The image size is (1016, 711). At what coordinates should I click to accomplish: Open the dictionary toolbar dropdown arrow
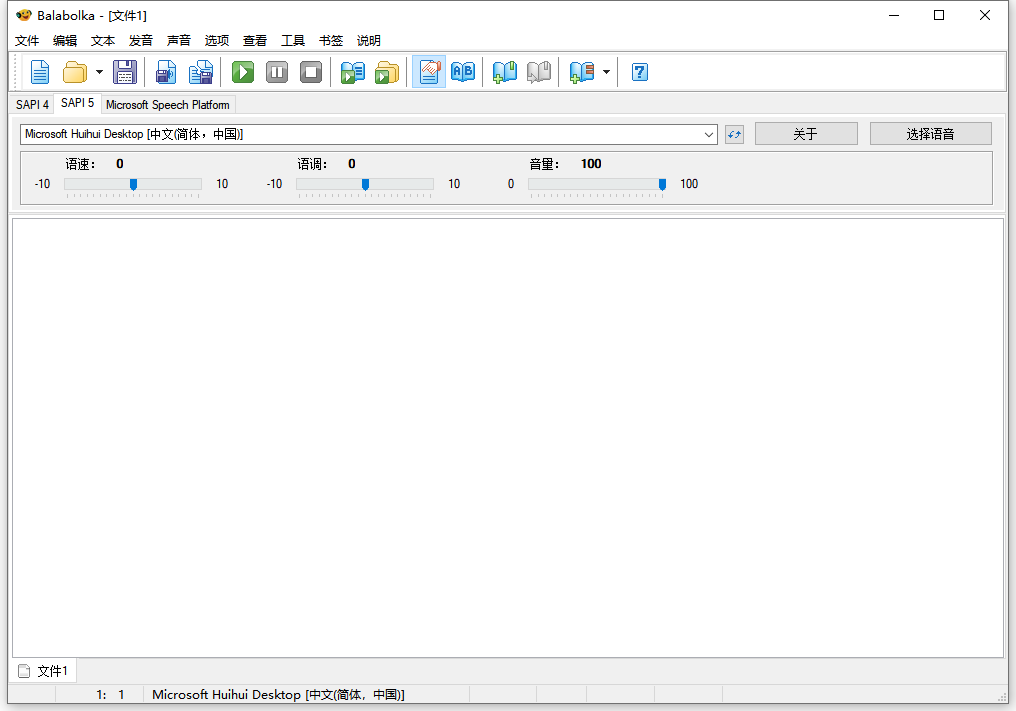pos(606,71)
